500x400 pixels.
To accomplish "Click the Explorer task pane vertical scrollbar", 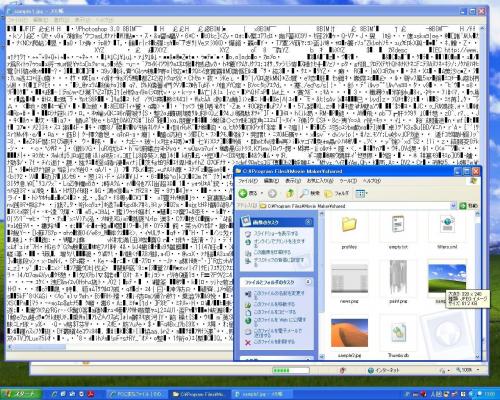I will [x=322, y=285].
